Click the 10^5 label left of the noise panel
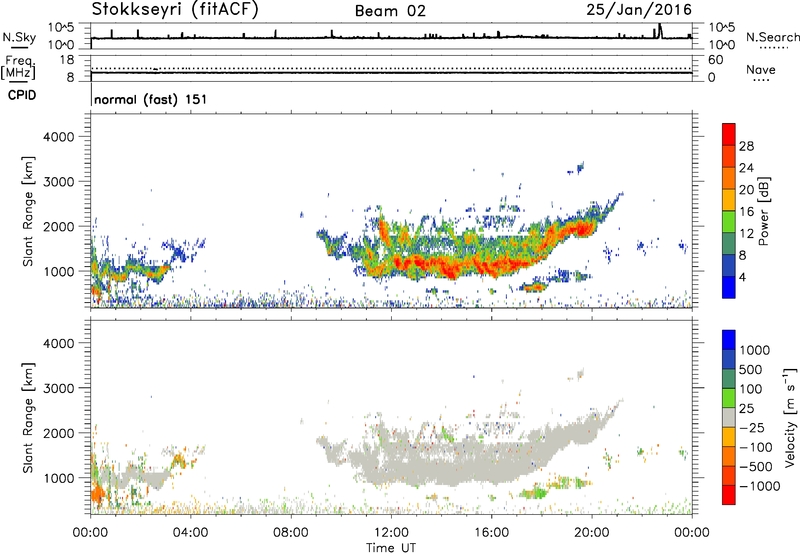This screenshot has width=800, height=554. coord(61,28)
